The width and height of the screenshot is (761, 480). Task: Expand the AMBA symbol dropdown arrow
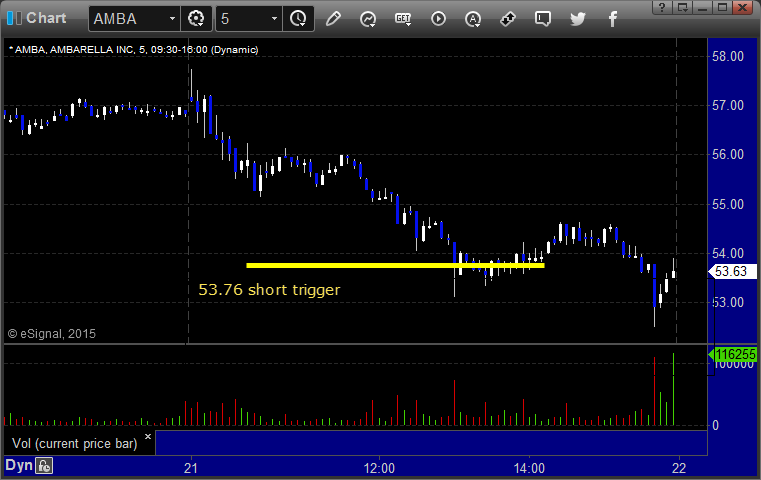(172, 19)
